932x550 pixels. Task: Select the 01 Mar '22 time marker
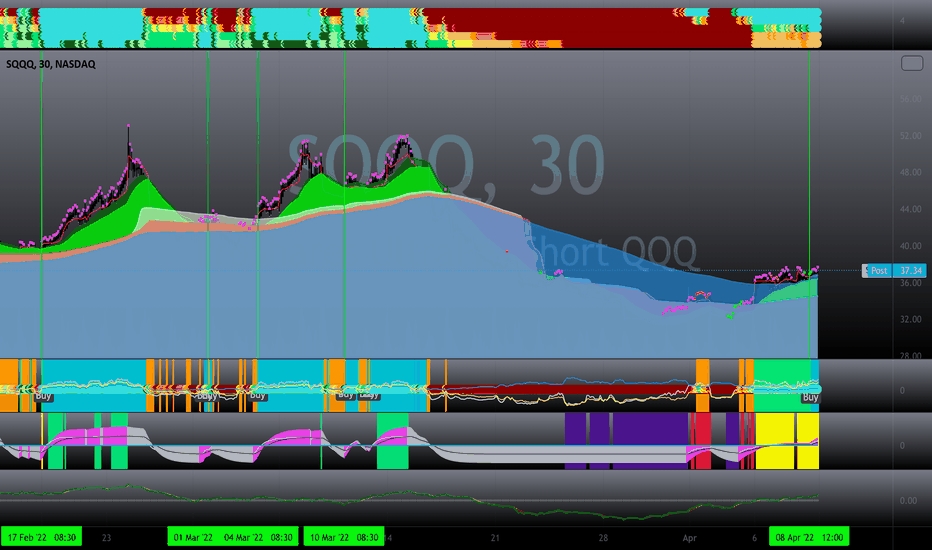(x=193, y=538)
